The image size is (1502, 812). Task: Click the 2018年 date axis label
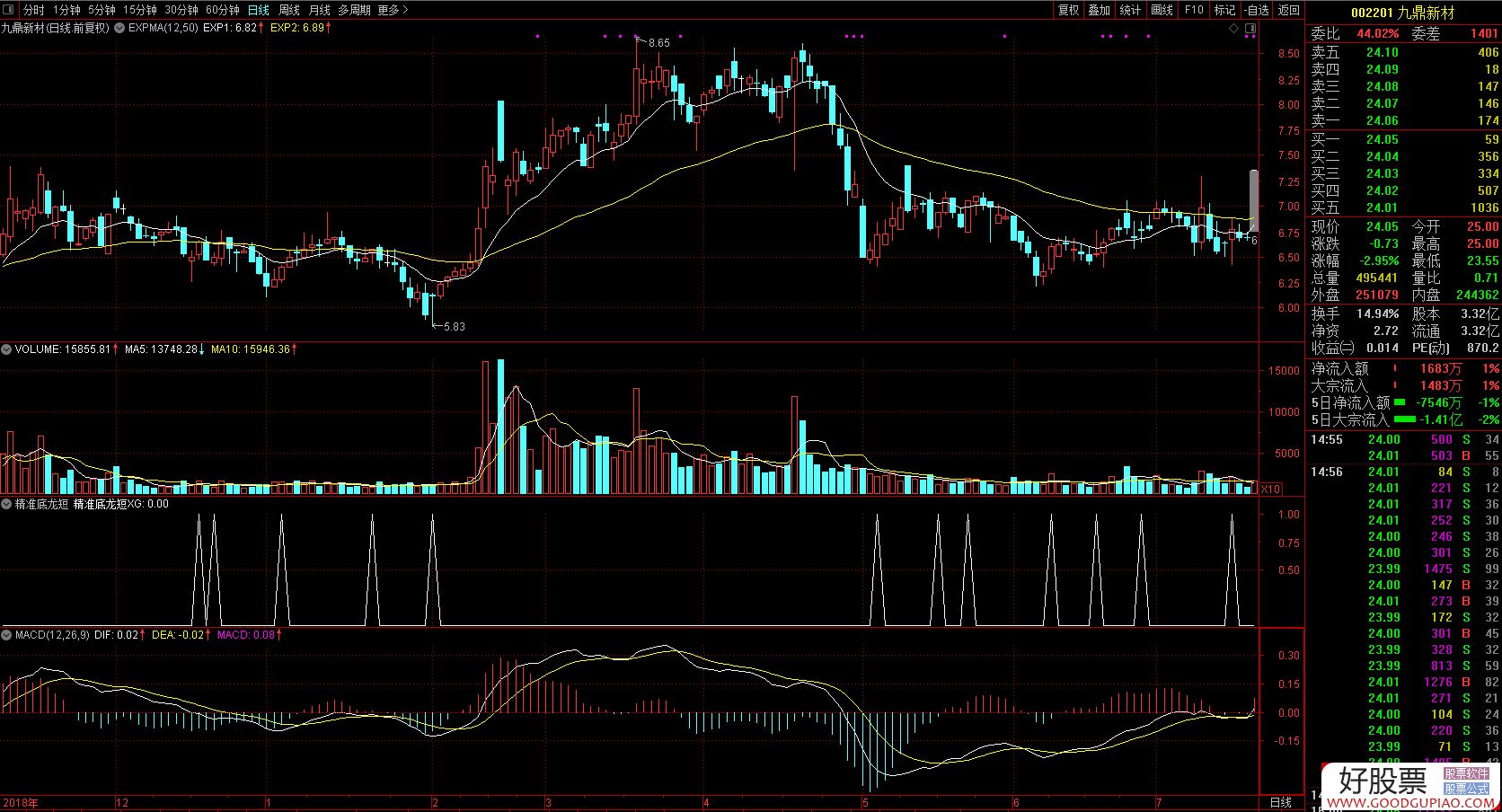pos(21,802)
